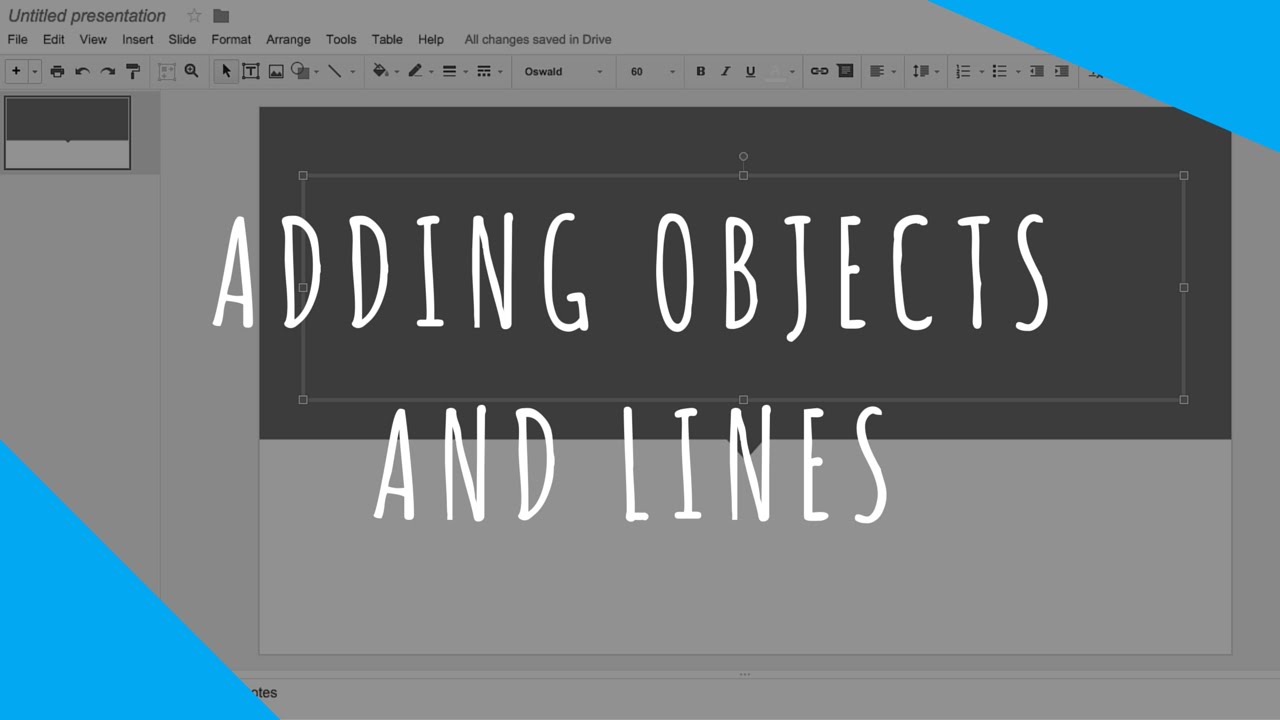Image resolution: width=1280 pixels, height=720 pixels.
Task: Click the Line color pencil icon
Action: click(x=416, y=71)
